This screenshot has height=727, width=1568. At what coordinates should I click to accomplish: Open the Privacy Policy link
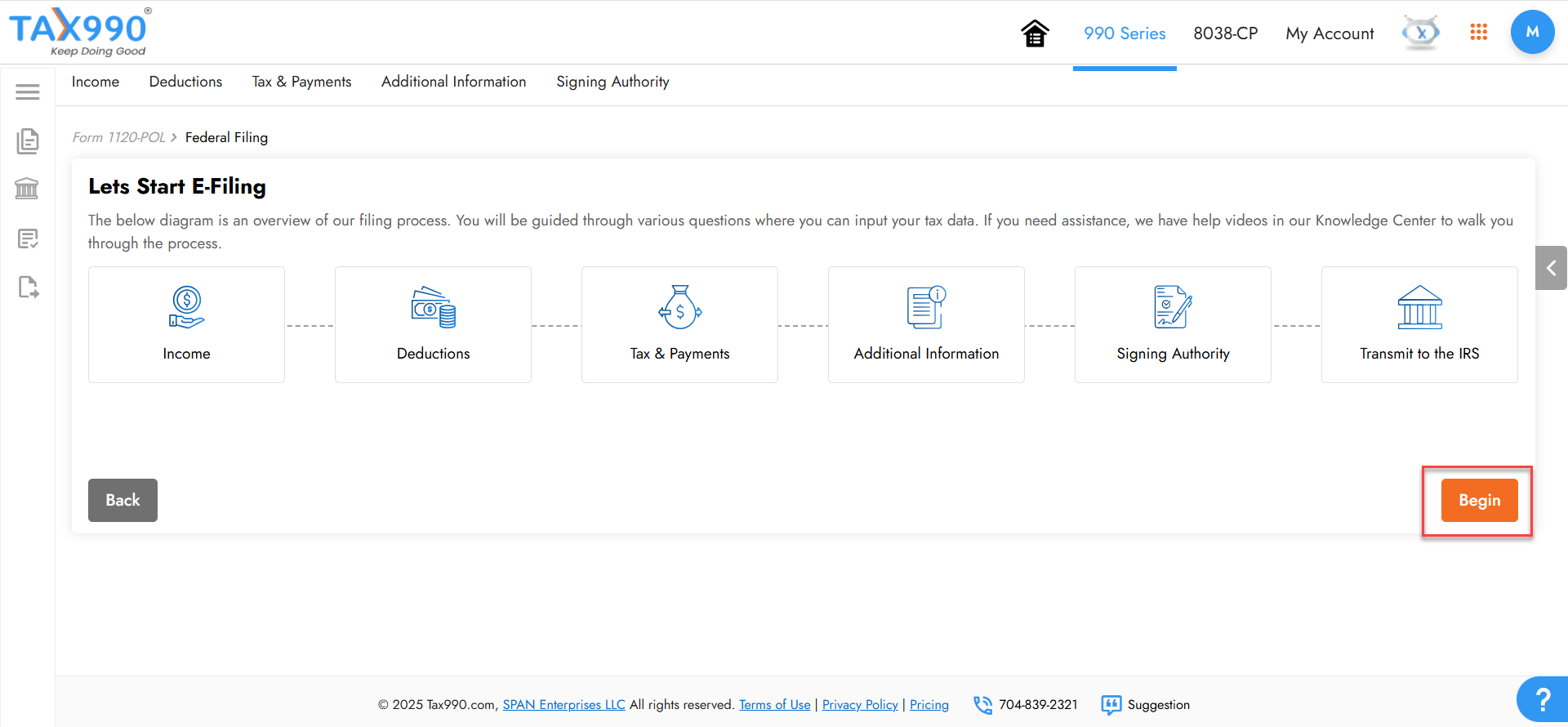point(860,705)
